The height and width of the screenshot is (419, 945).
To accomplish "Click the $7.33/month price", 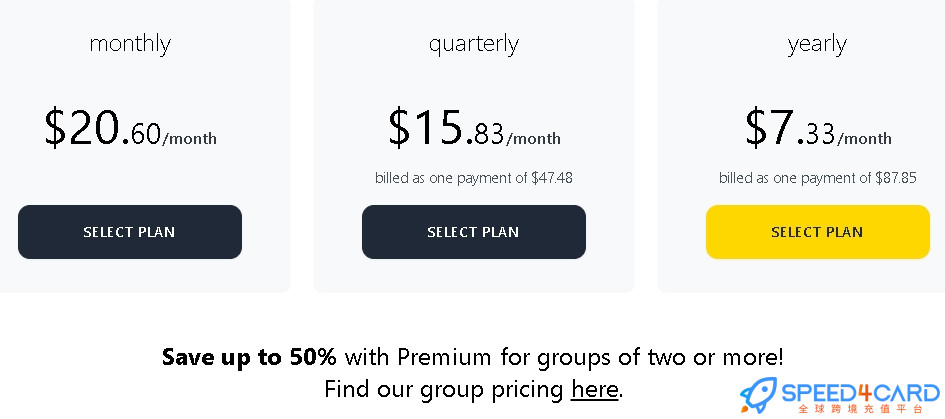I will tap(818, 128).
